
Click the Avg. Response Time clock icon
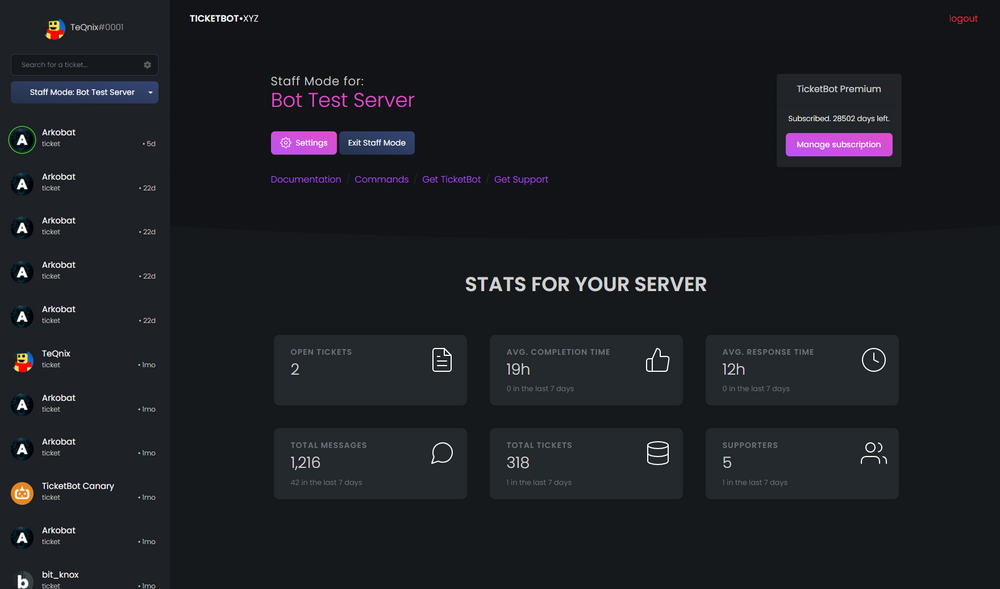[873, 360]
